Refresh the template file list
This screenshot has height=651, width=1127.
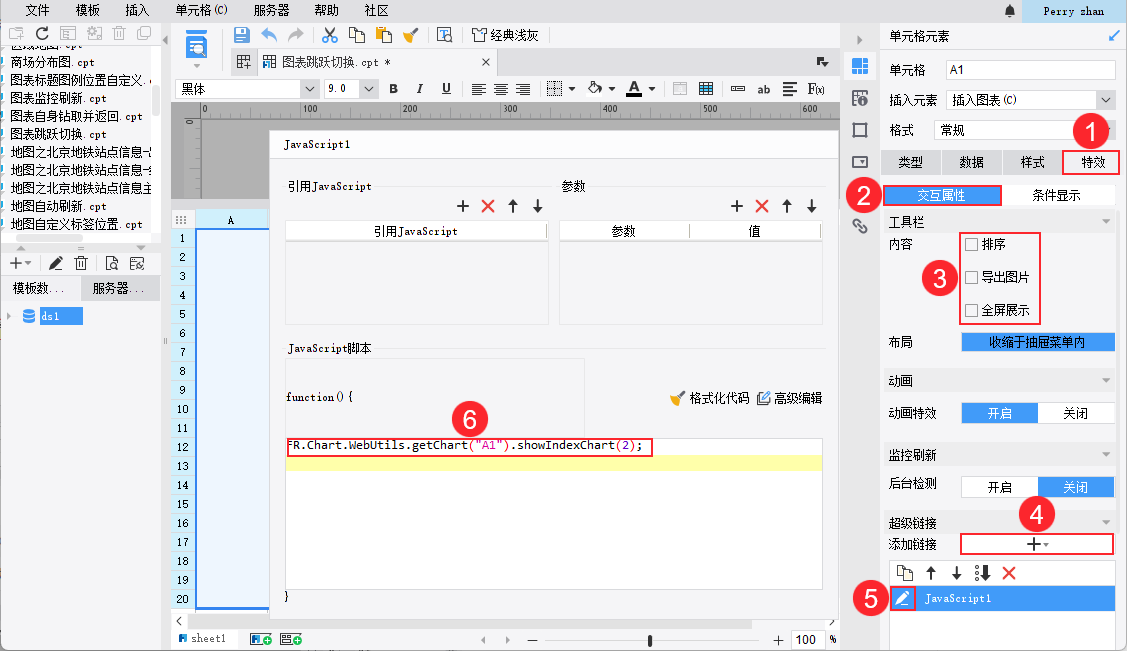pos(42,33)
